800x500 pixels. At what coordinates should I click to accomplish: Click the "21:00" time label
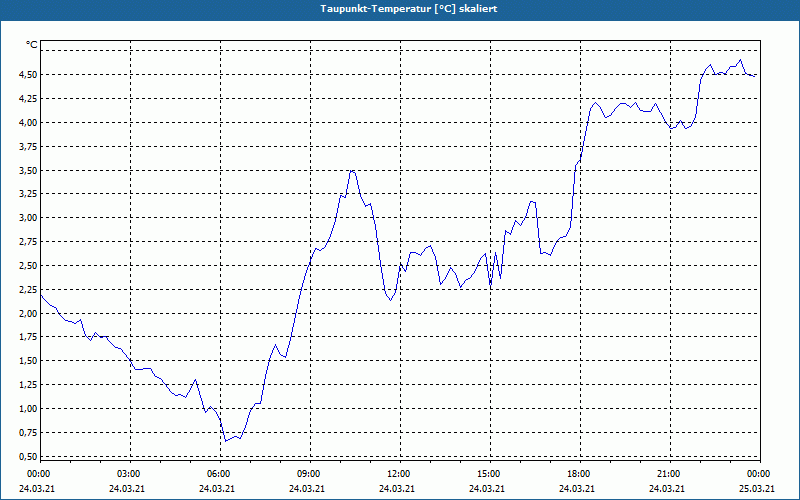pos(670,474)
